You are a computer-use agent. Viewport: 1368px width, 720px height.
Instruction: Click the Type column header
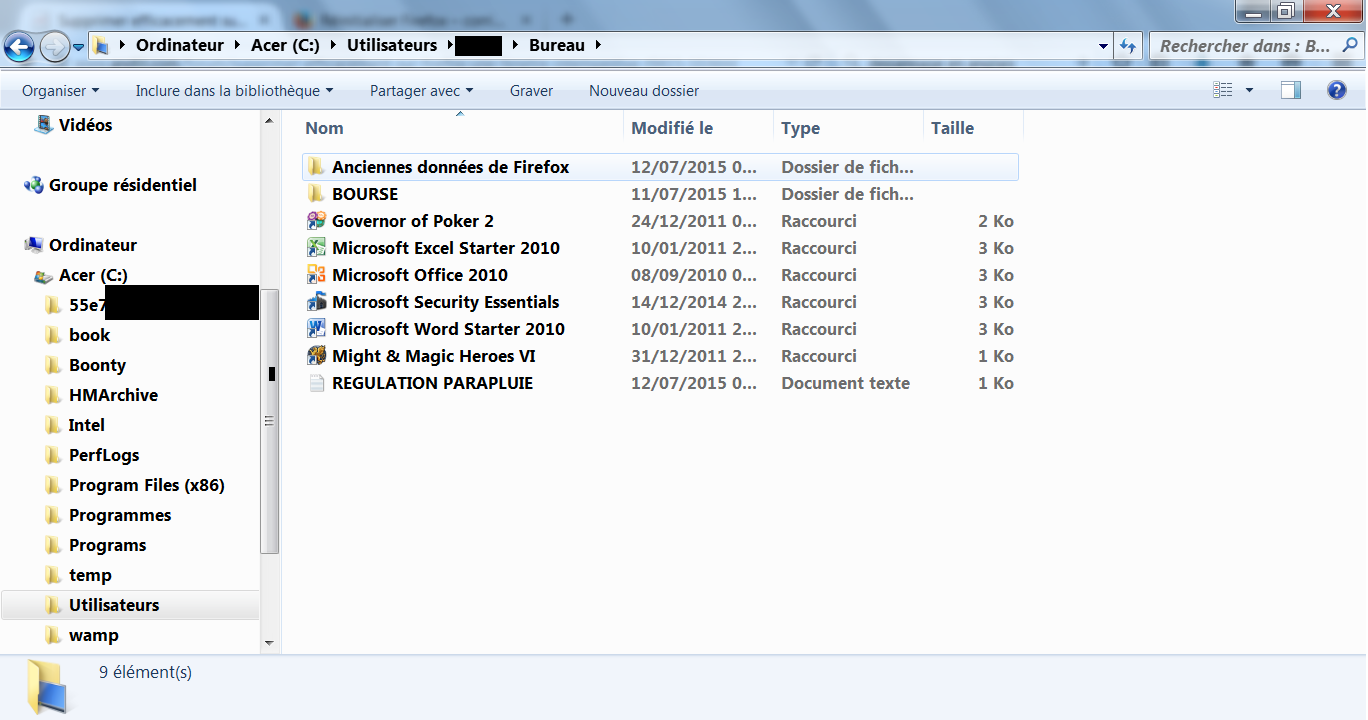[848, 128]
